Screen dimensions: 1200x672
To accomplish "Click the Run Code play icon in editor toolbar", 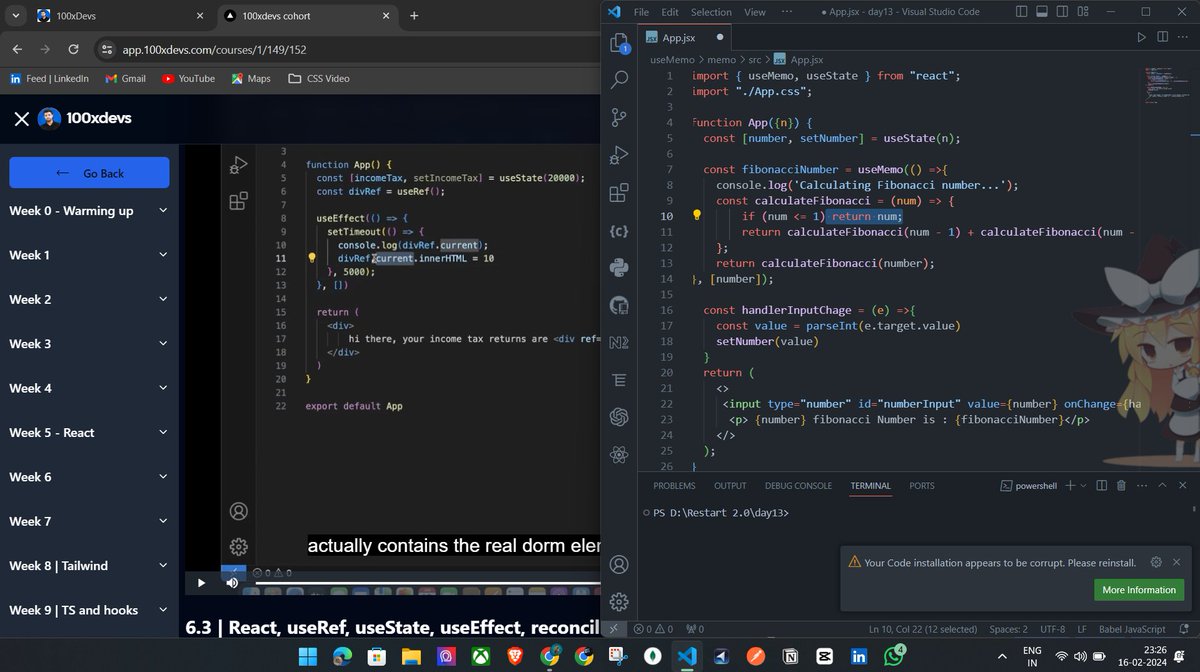I will click(1141, 37).
